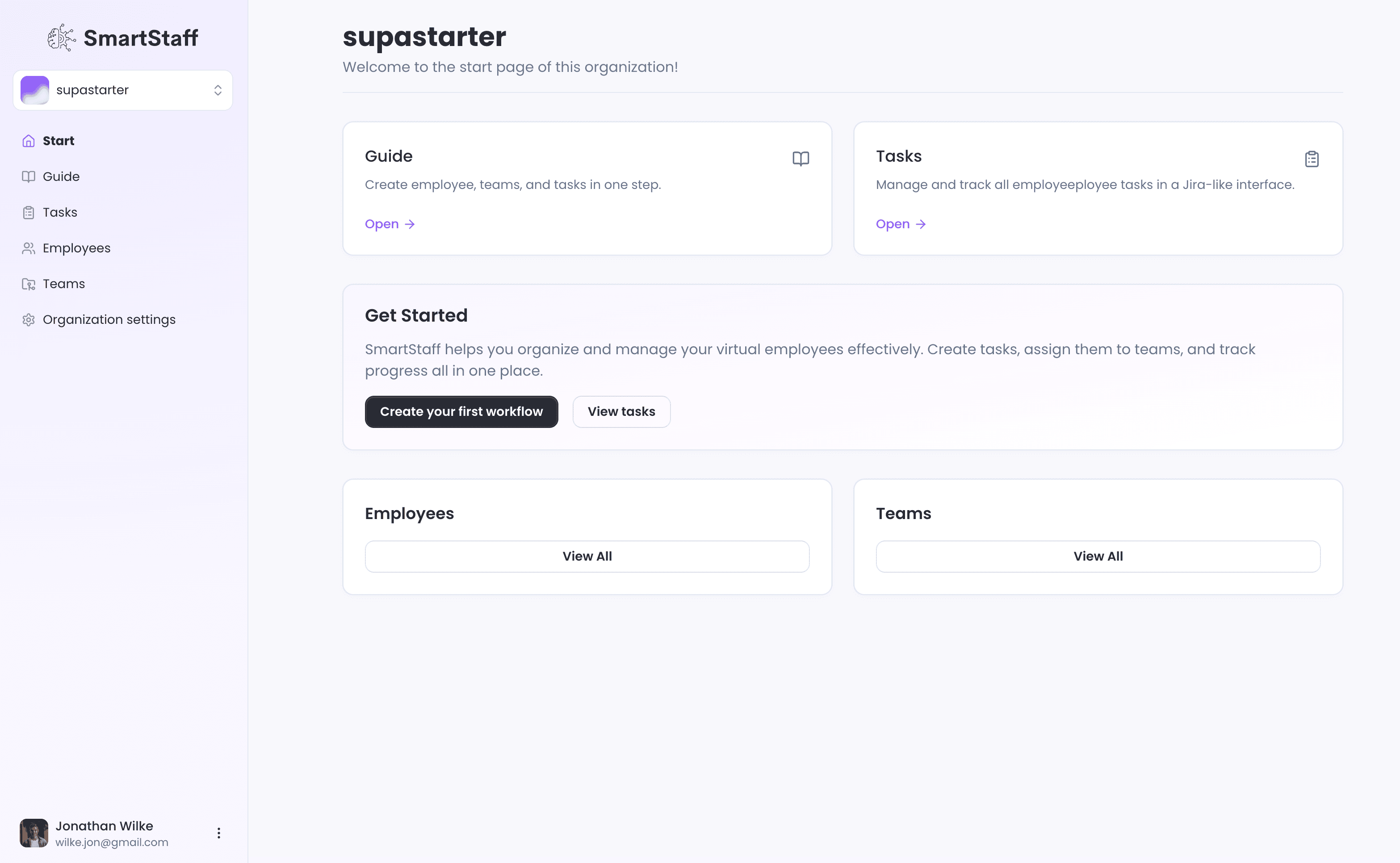Click the View tasks button
Image resolution: width=1400 pixels, height=863 pixels.
coord(621,411)
